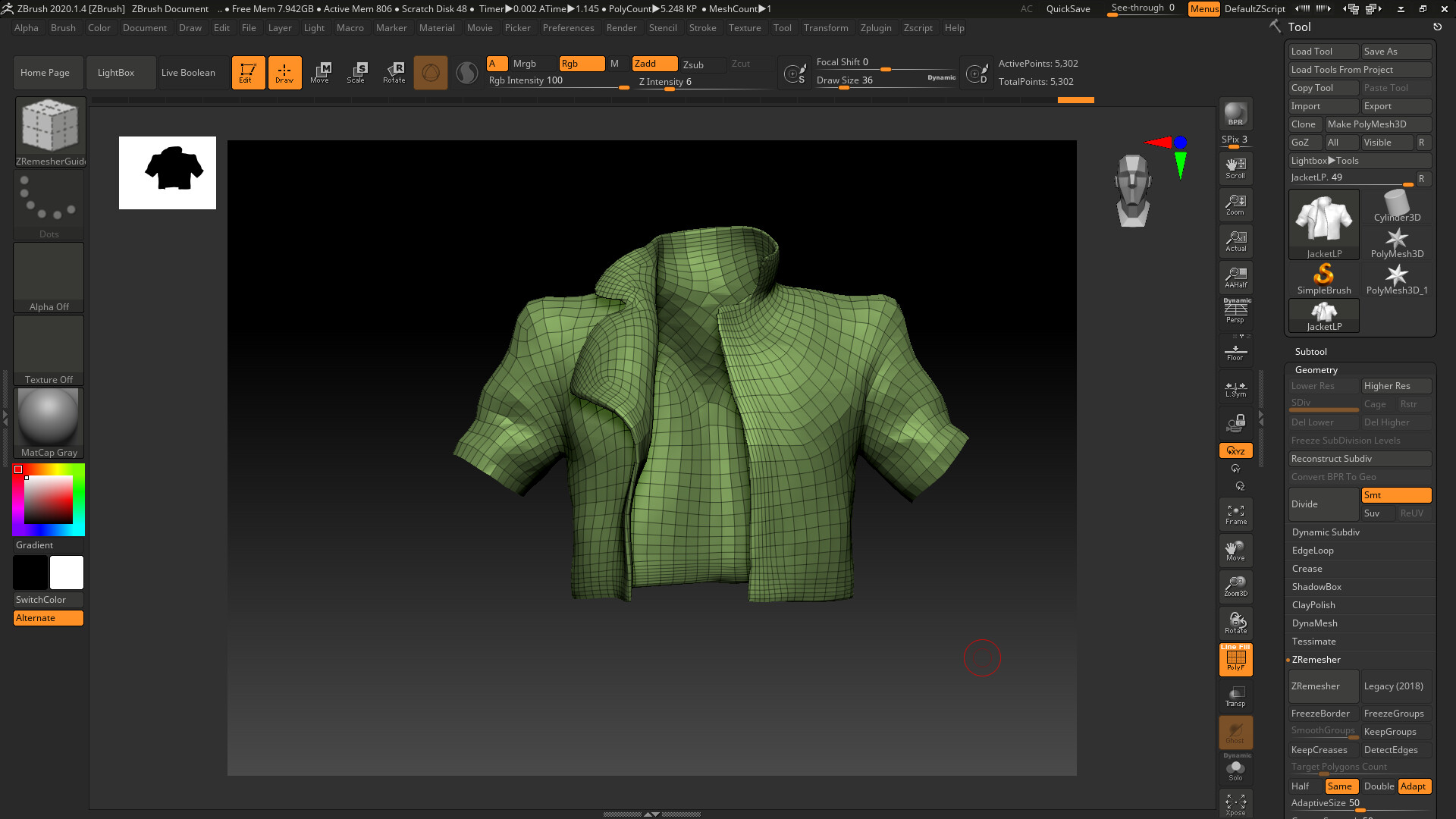
Task: Open the LightBox panel
Action: 121,73
